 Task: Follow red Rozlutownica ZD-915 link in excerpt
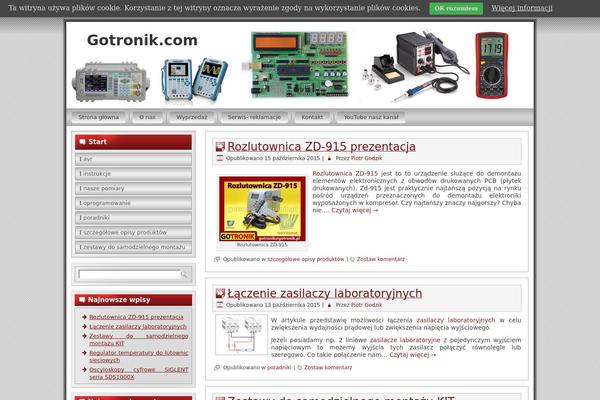point(345,173)
